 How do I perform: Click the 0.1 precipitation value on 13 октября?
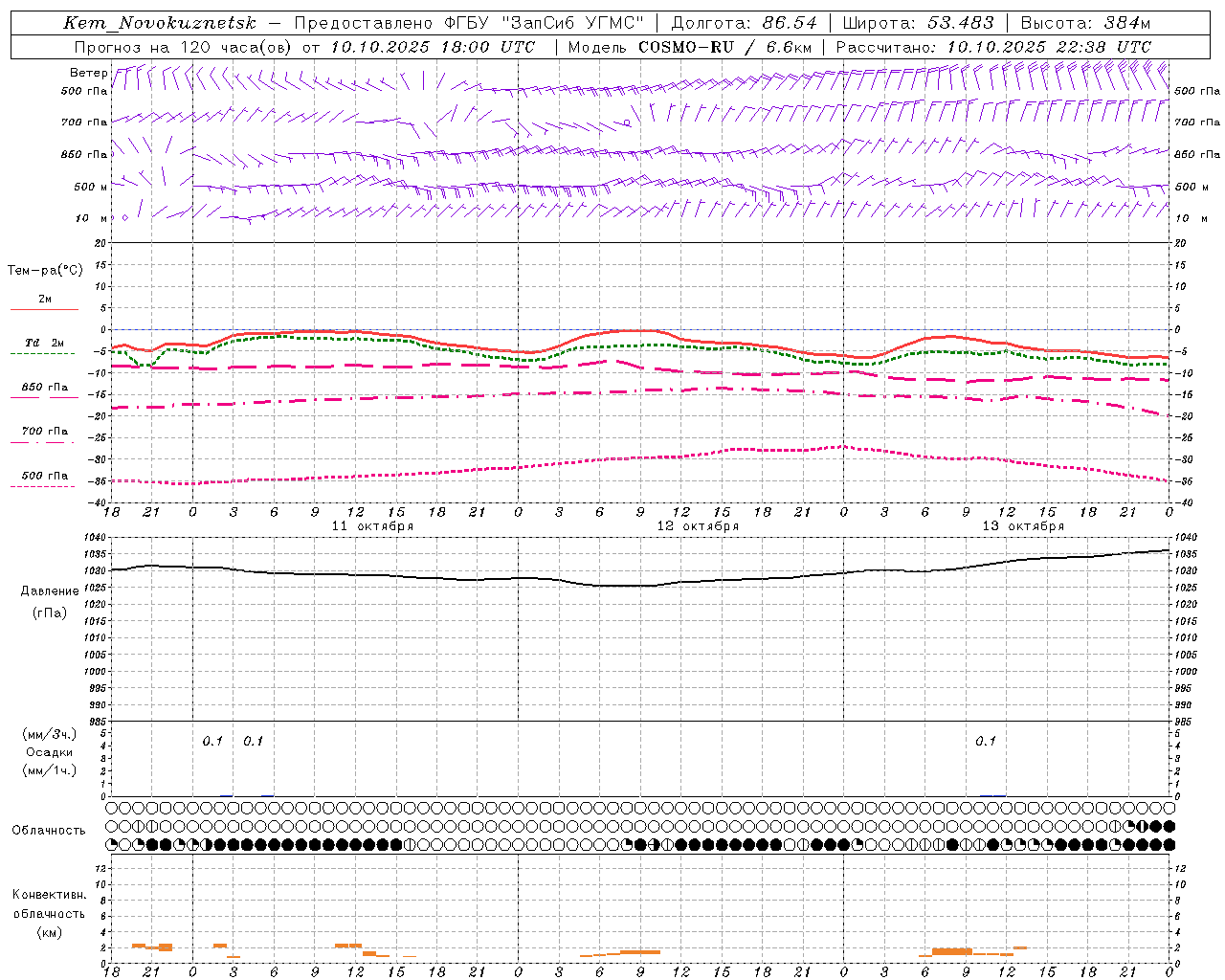click(986, 741)
